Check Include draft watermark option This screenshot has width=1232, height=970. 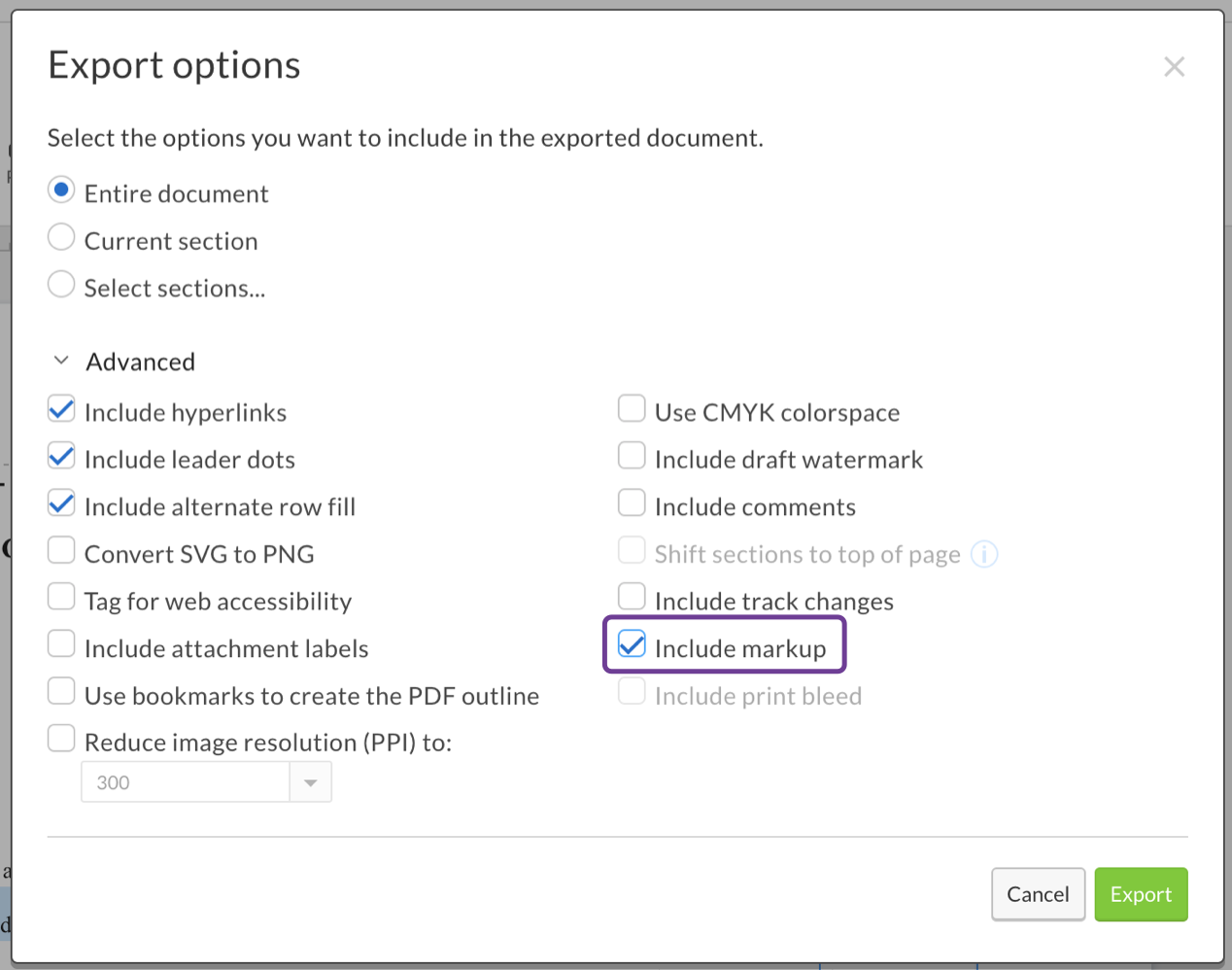click(x=632, y=457)
